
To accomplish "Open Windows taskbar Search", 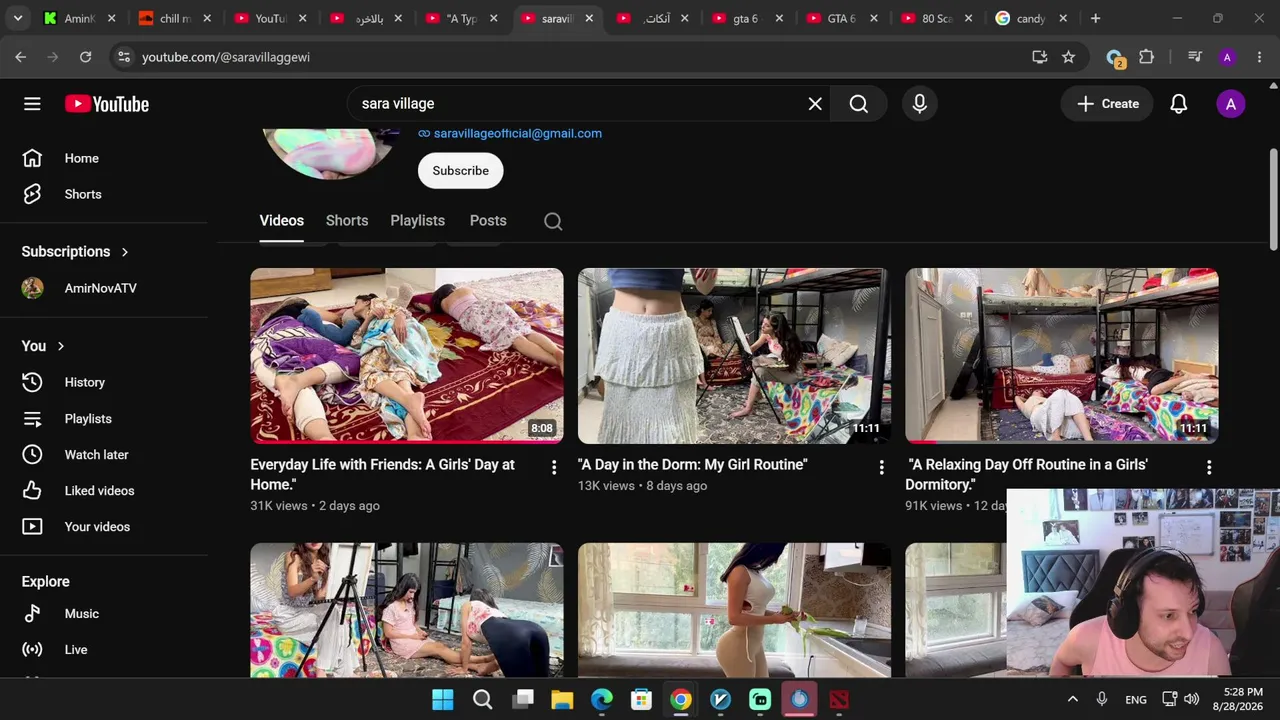I will coord(483,700).
